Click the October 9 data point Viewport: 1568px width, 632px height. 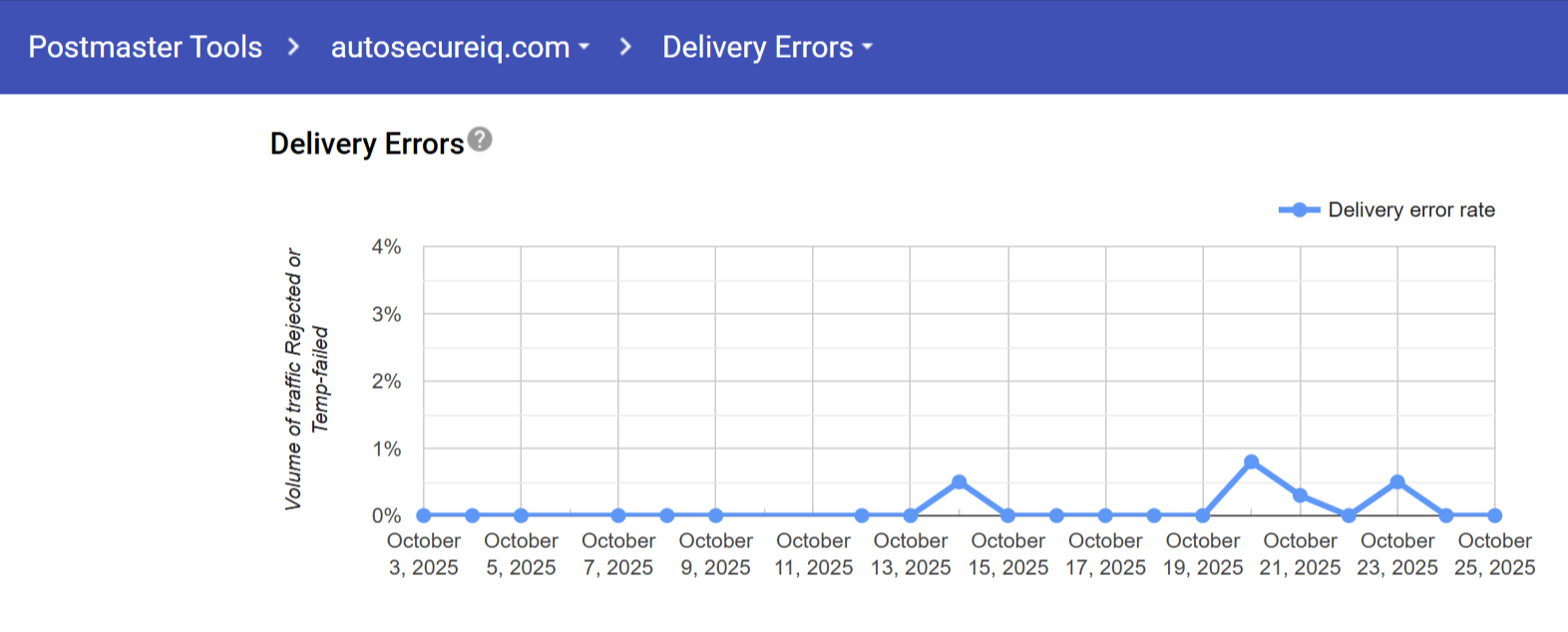coord(716,515)
